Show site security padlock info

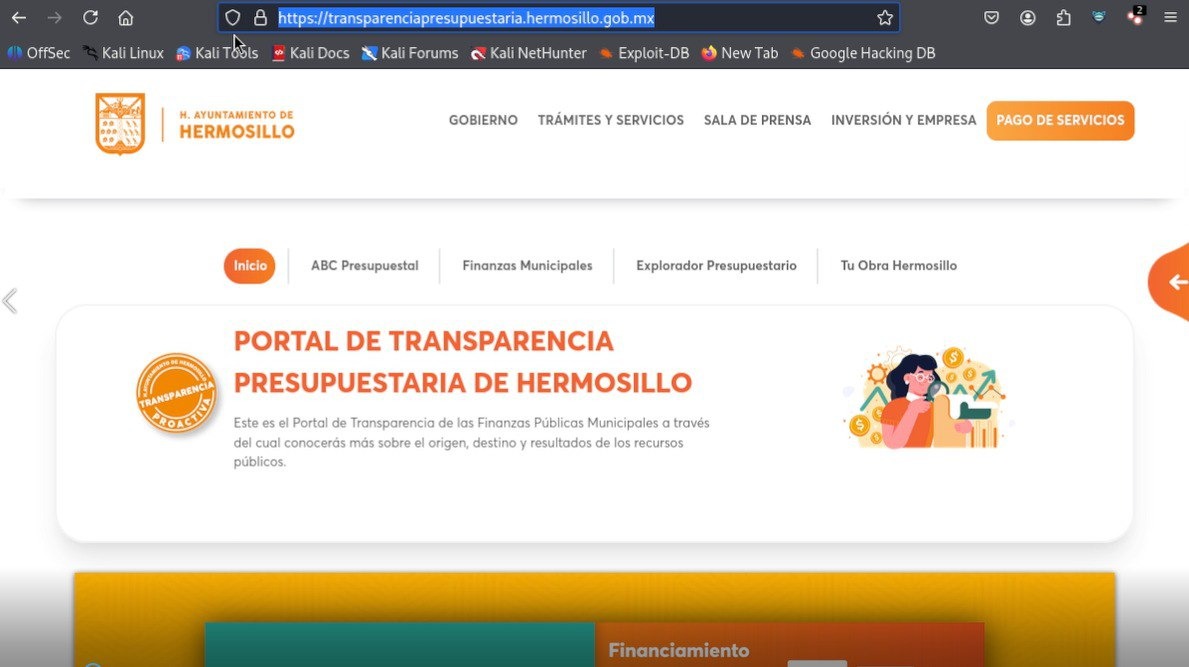[x=260, y=18]
